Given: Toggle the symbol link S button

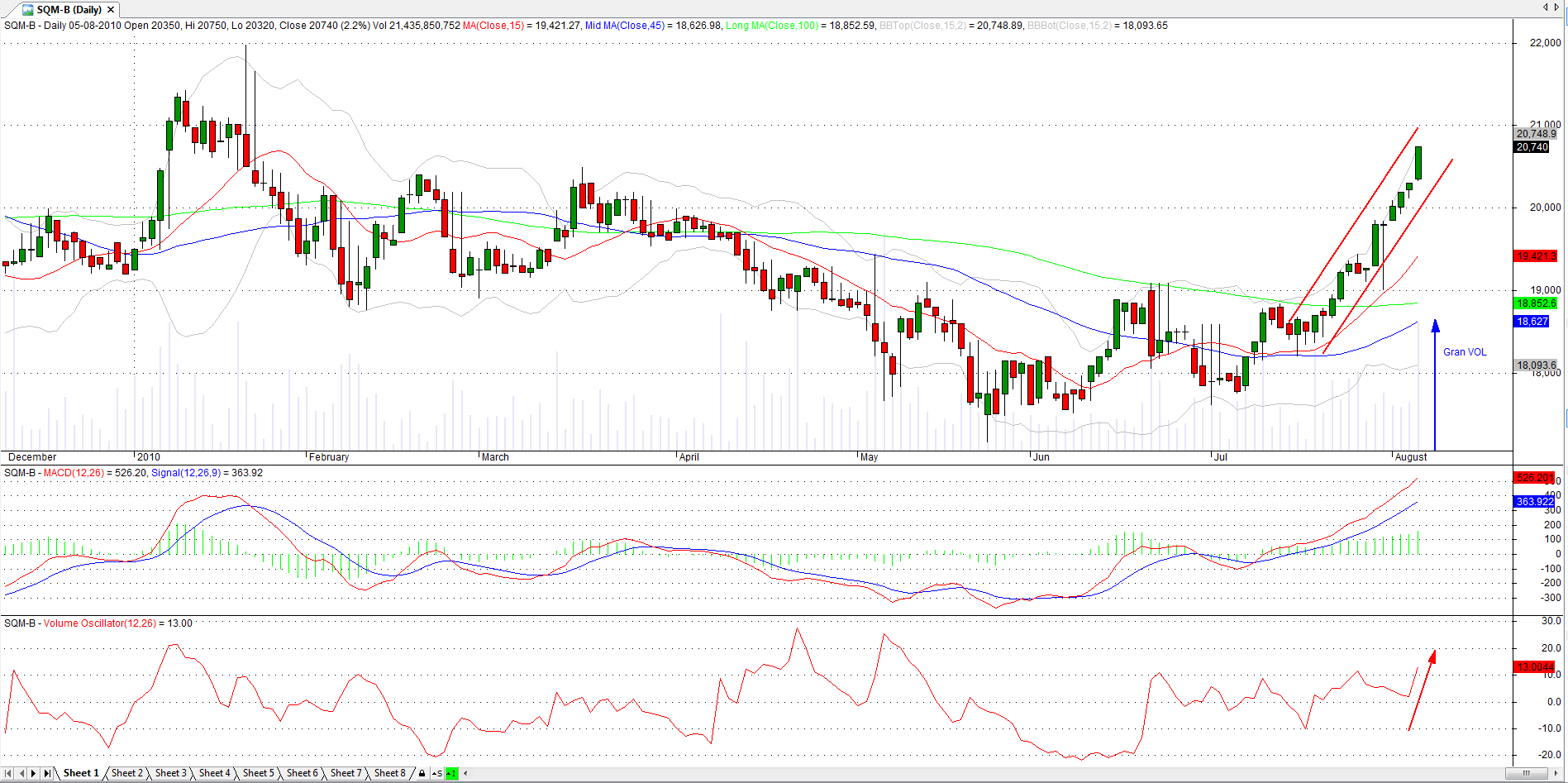Looking at the screenshot, I should coord(436,773).
